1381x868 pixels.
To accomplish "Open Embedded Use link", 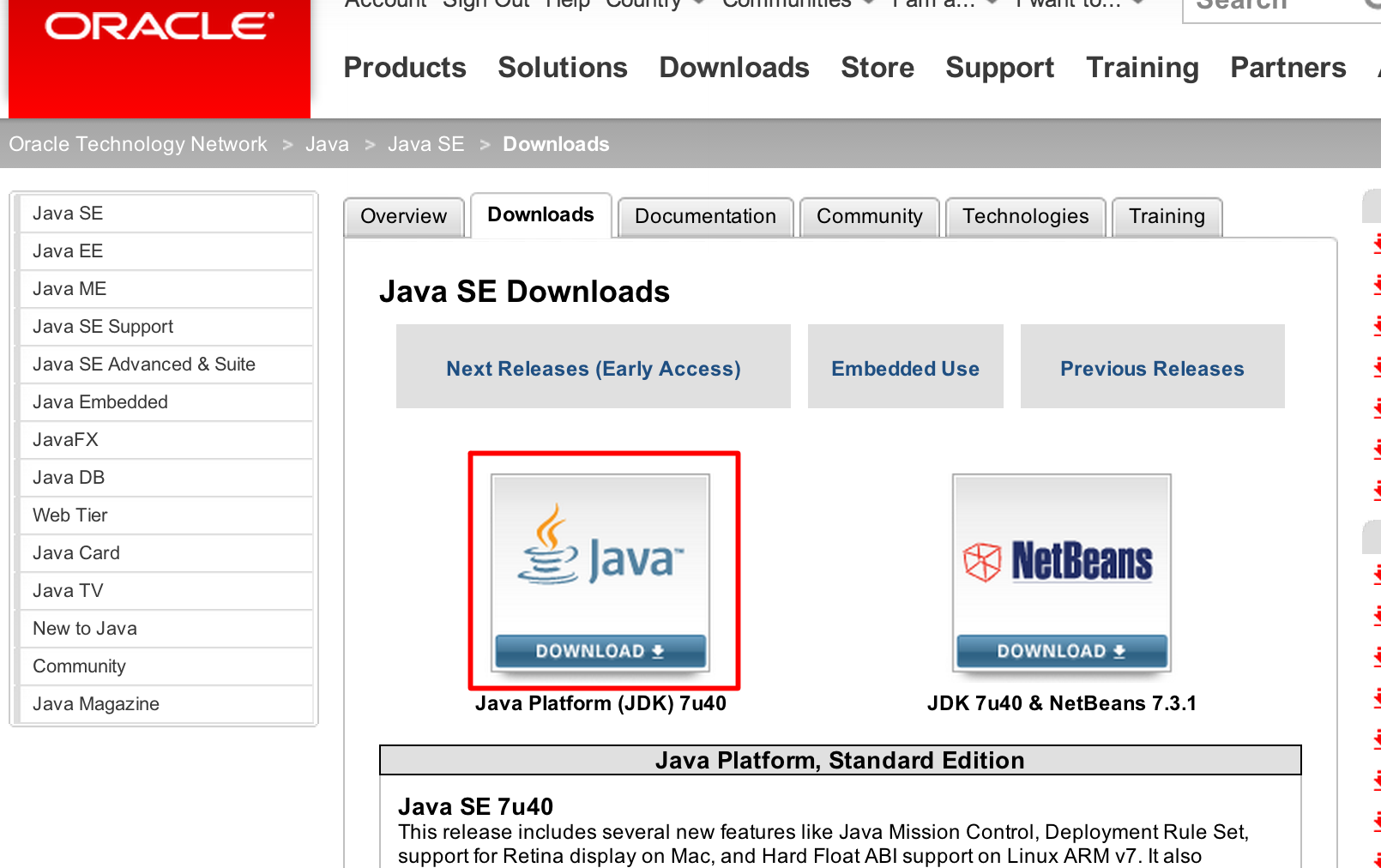I will 906,368.
